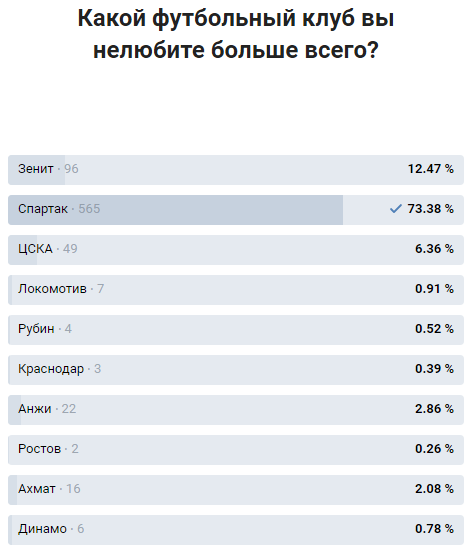This screenshot has width=473, height=559.
Task: Click the filled progress bar of Спартак
Action: [x=175, y=210]
